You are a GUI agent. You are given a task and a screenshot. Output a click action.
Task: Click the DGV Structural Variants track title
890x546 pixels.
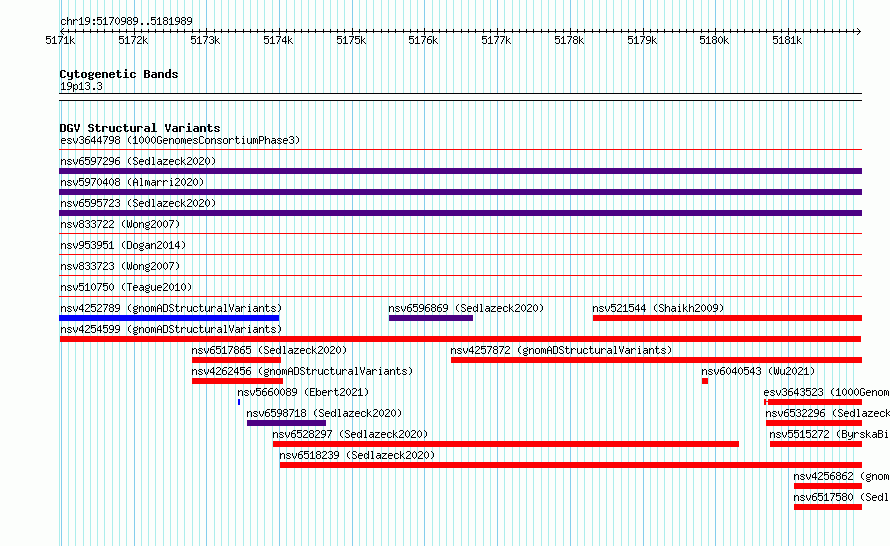click(x=140, y=128)
